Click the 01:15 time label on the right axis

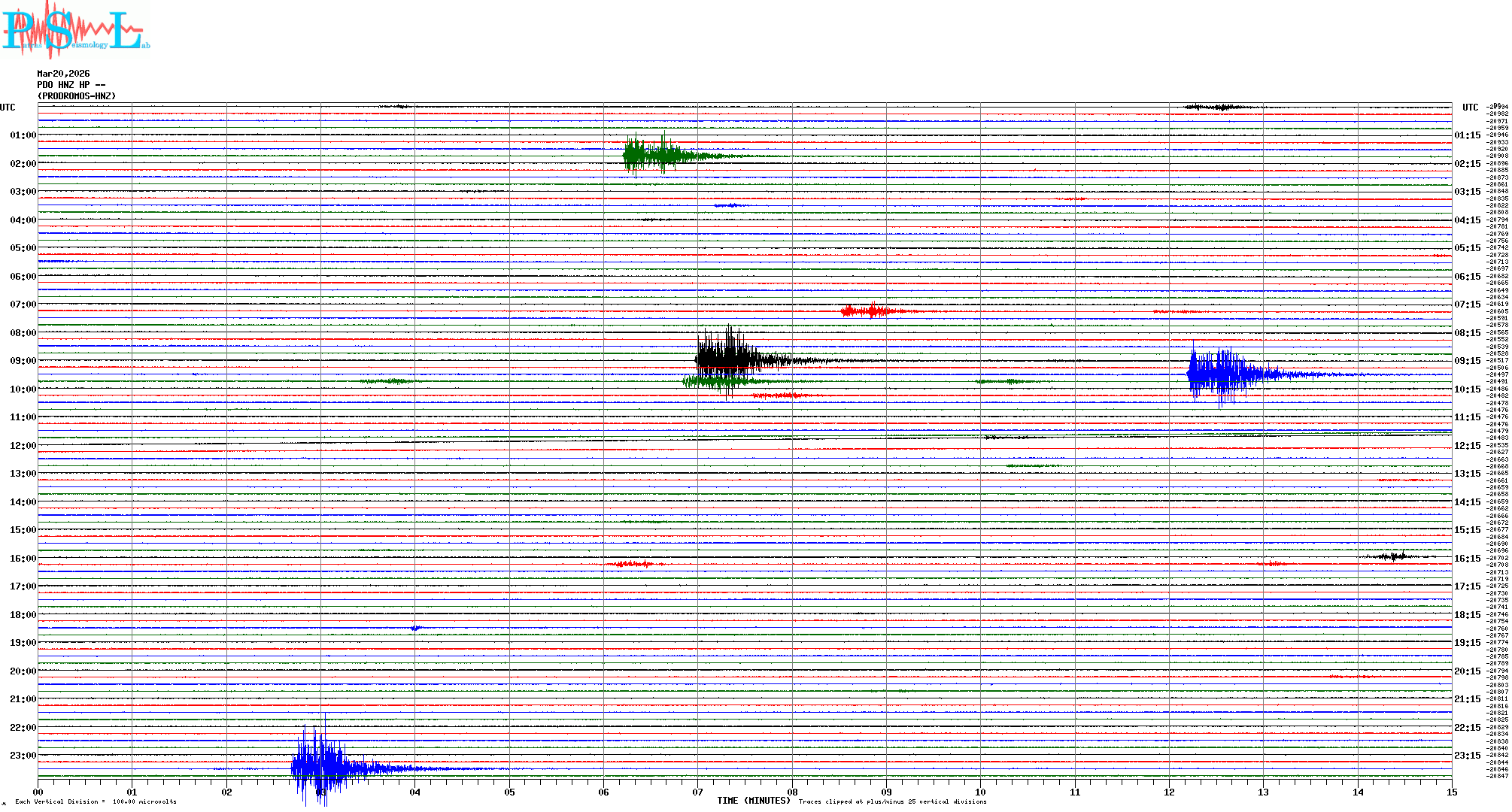(1467, 135)
